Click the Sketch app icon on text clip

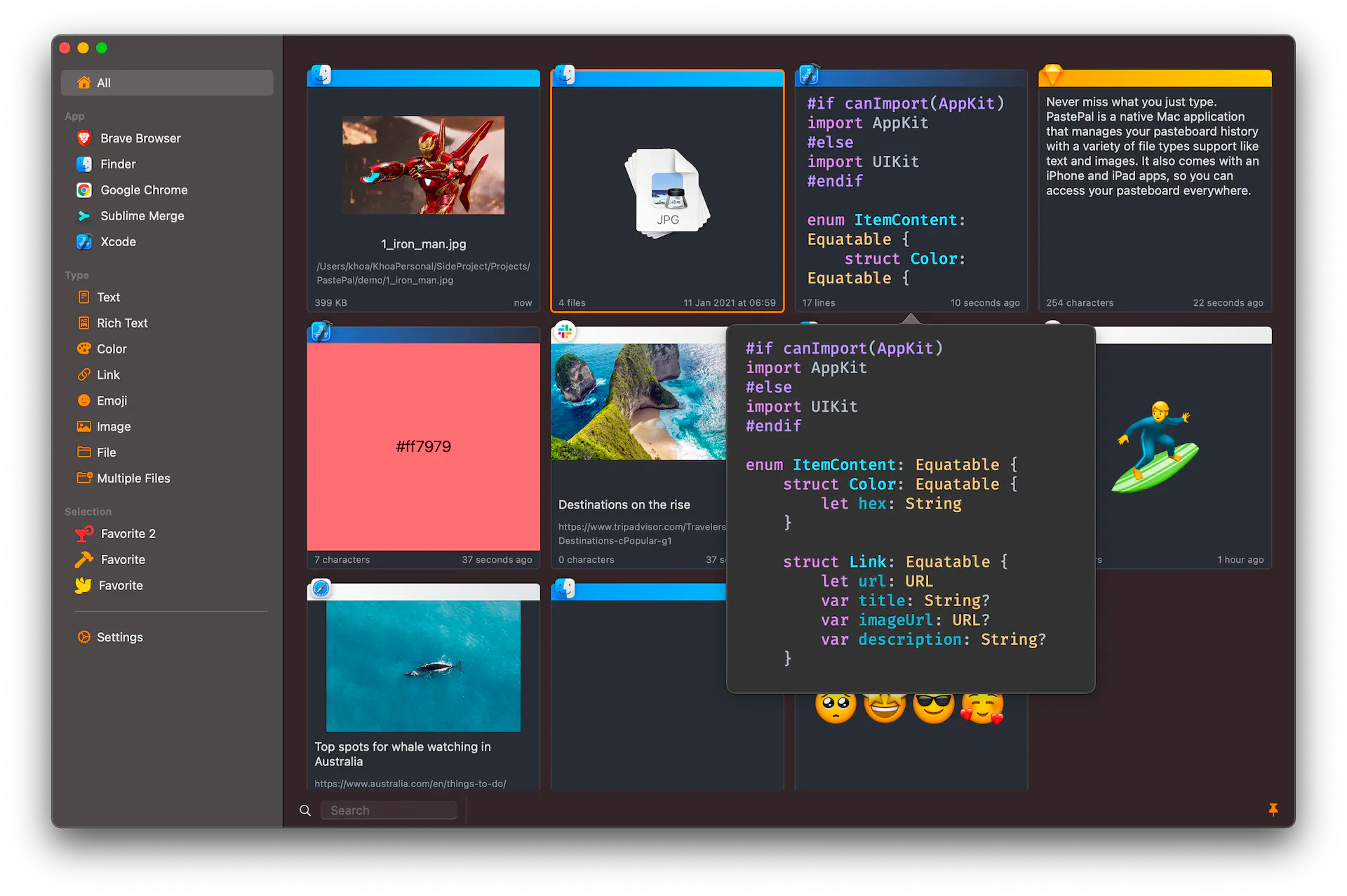click(x=1052, y=73)
